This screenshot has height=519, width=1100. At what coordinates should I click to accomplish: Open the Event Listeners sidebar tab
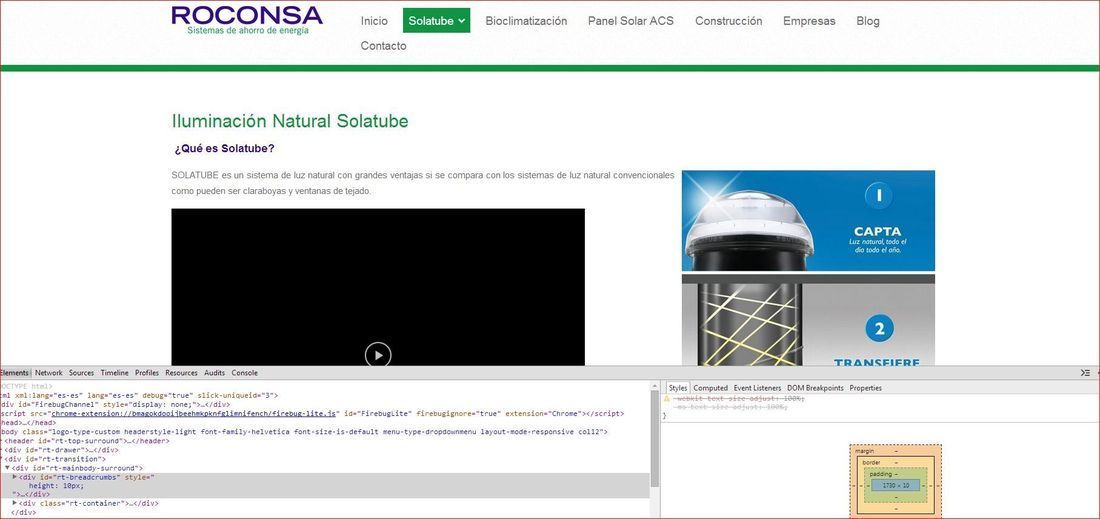(757, 388)
